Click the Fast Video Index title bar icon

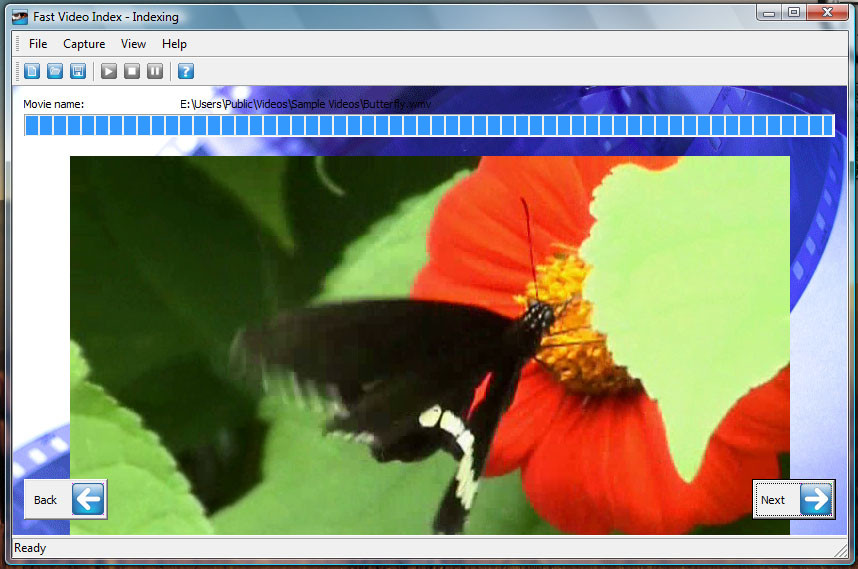point(20,18)
